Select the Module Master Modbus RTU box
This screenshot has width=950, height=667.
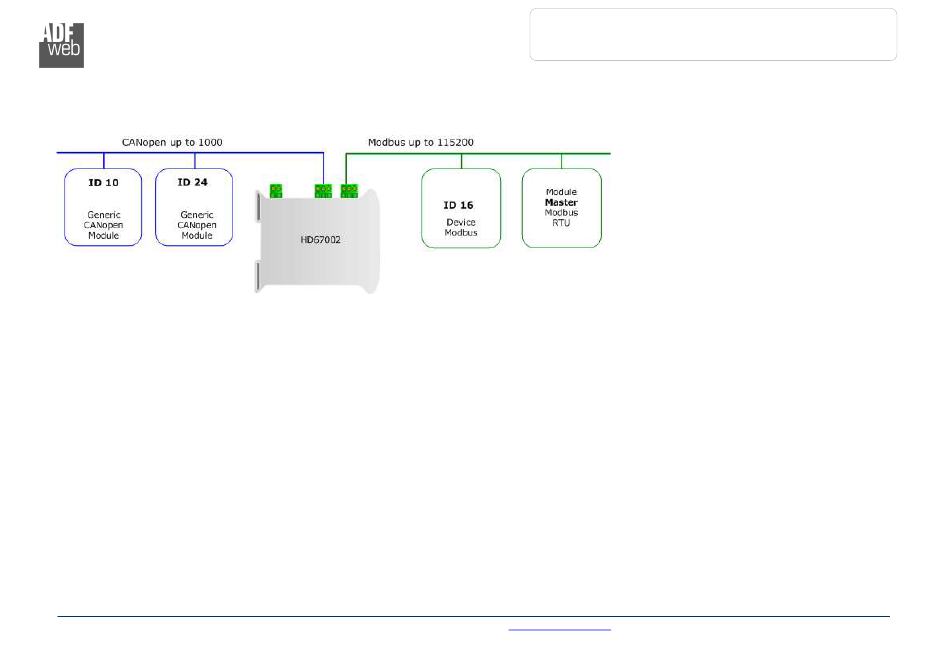(561, 208)
